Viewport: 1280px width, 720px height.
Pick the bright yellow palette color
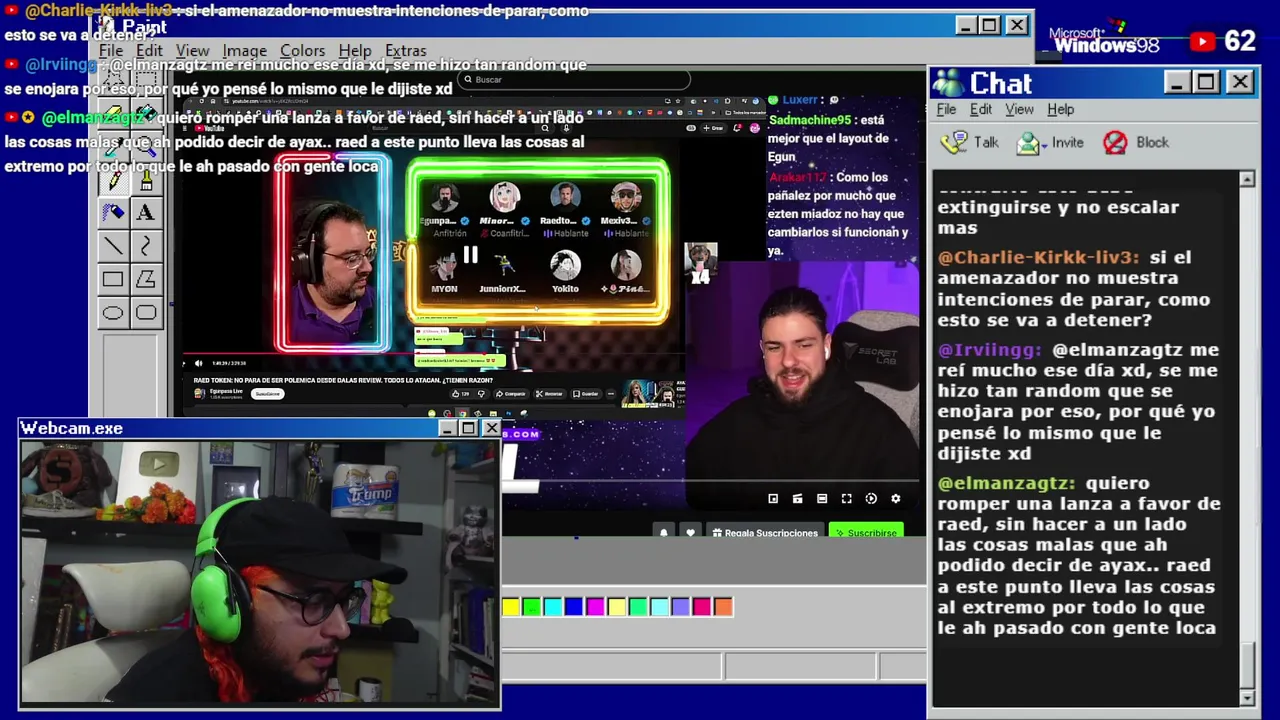511,606
